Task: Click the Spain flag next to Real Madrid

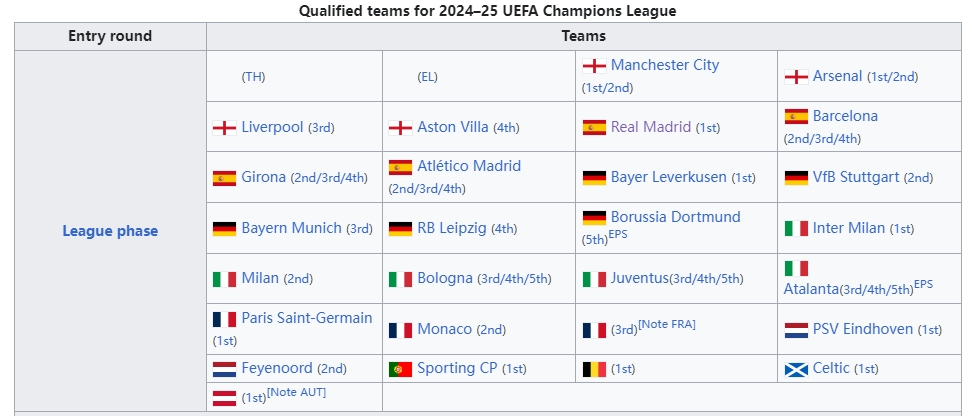Action: point(594,127)
